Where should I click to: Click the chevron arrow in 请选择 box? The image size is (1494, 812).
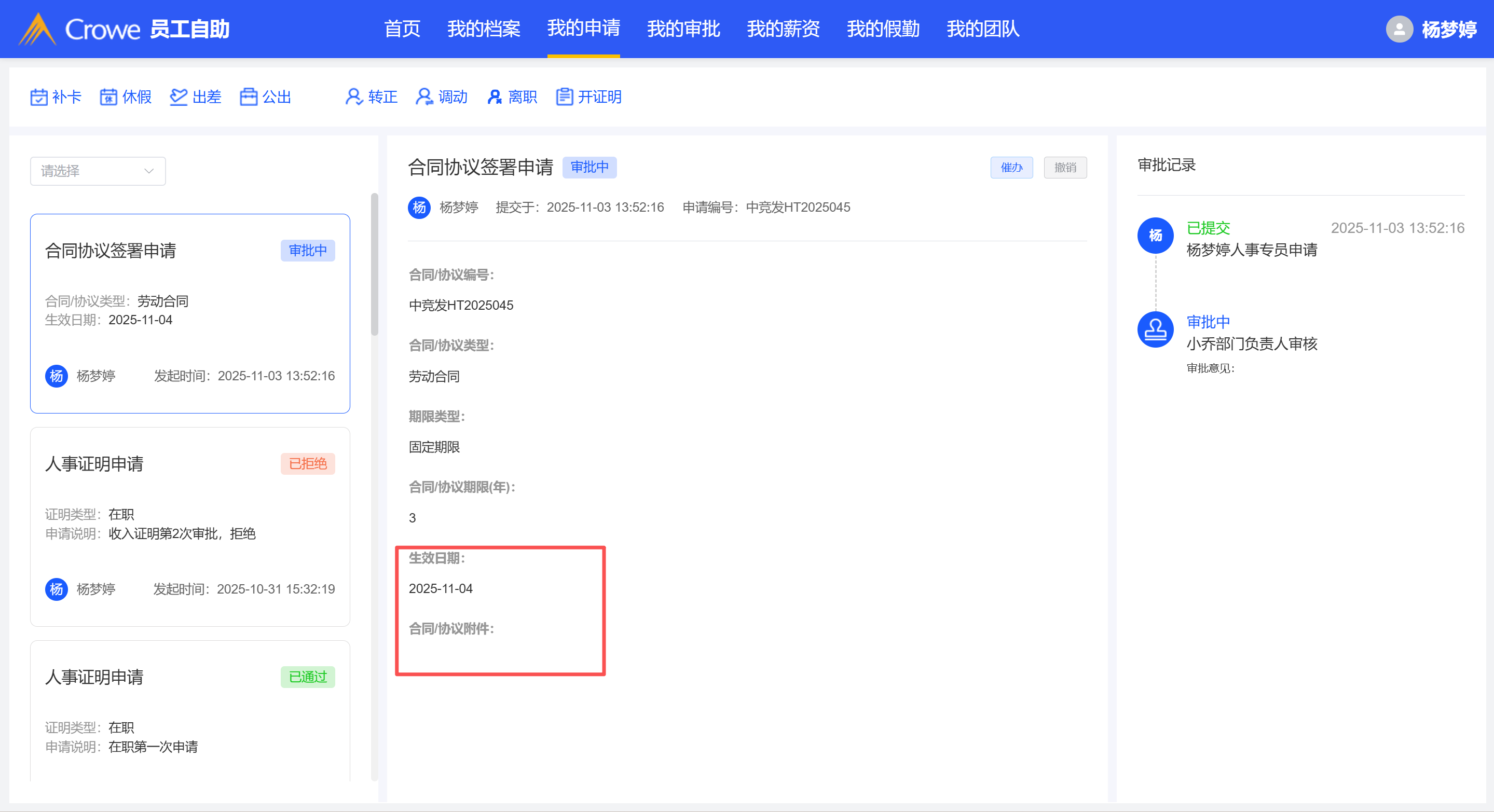pyautogui.click(x=149, y=171)
